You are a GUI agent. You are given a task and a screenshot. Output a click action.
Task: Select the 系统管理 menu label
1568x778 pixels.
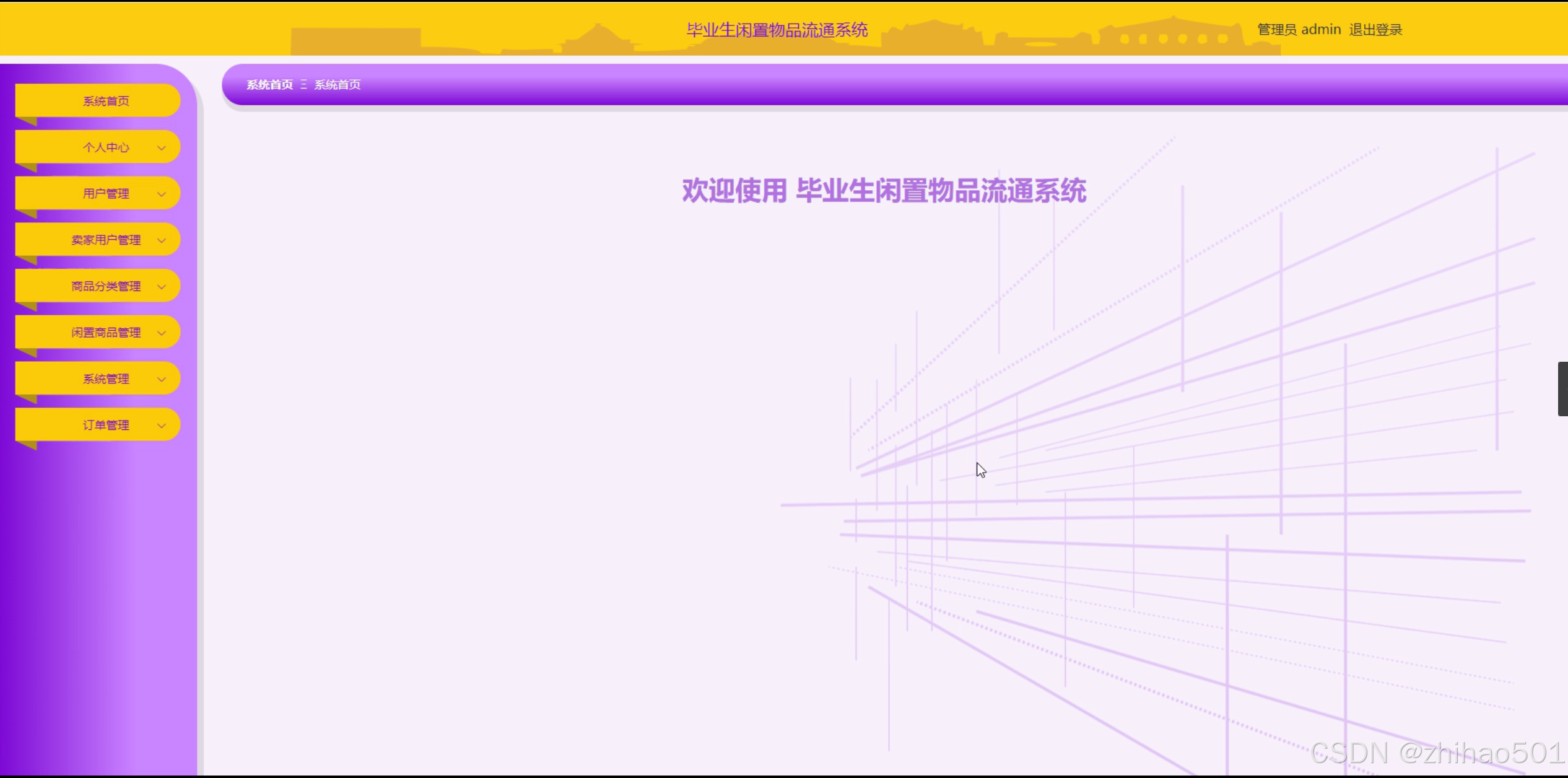[x=106, y=379]
